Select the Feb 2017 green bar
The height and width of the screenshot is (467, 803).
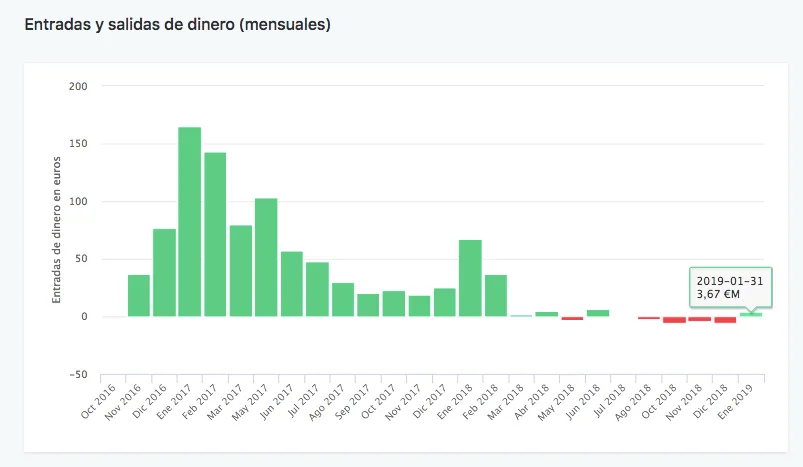(x=215, y=234)
